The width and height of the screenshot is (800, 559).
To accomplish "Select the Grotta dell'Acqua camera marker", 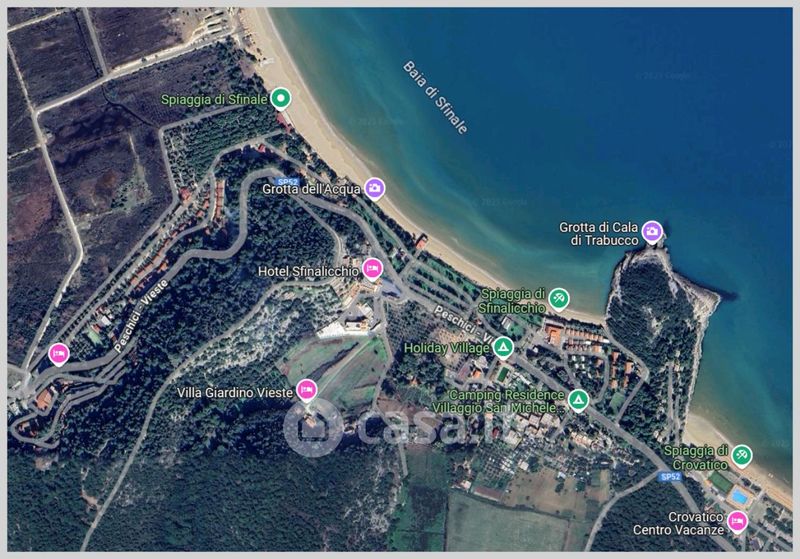I will click(x=374, y=189).
